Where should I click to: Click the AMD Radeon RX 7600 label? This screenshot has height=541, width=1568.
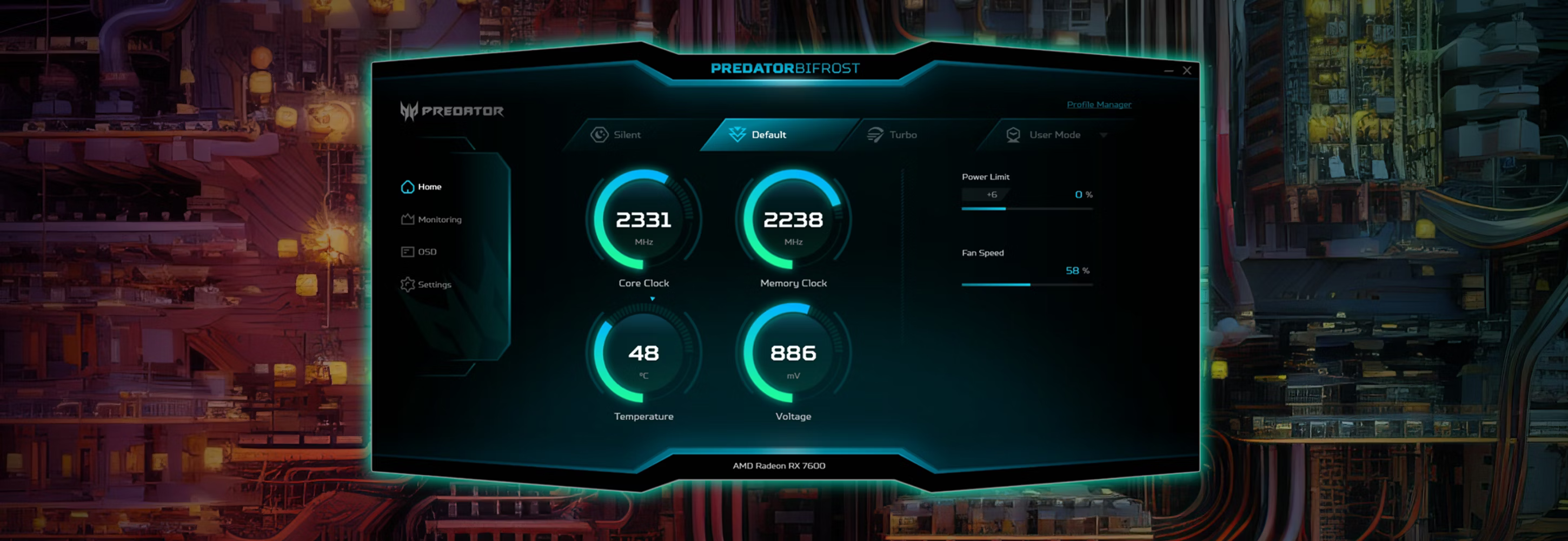pos(779,465)
